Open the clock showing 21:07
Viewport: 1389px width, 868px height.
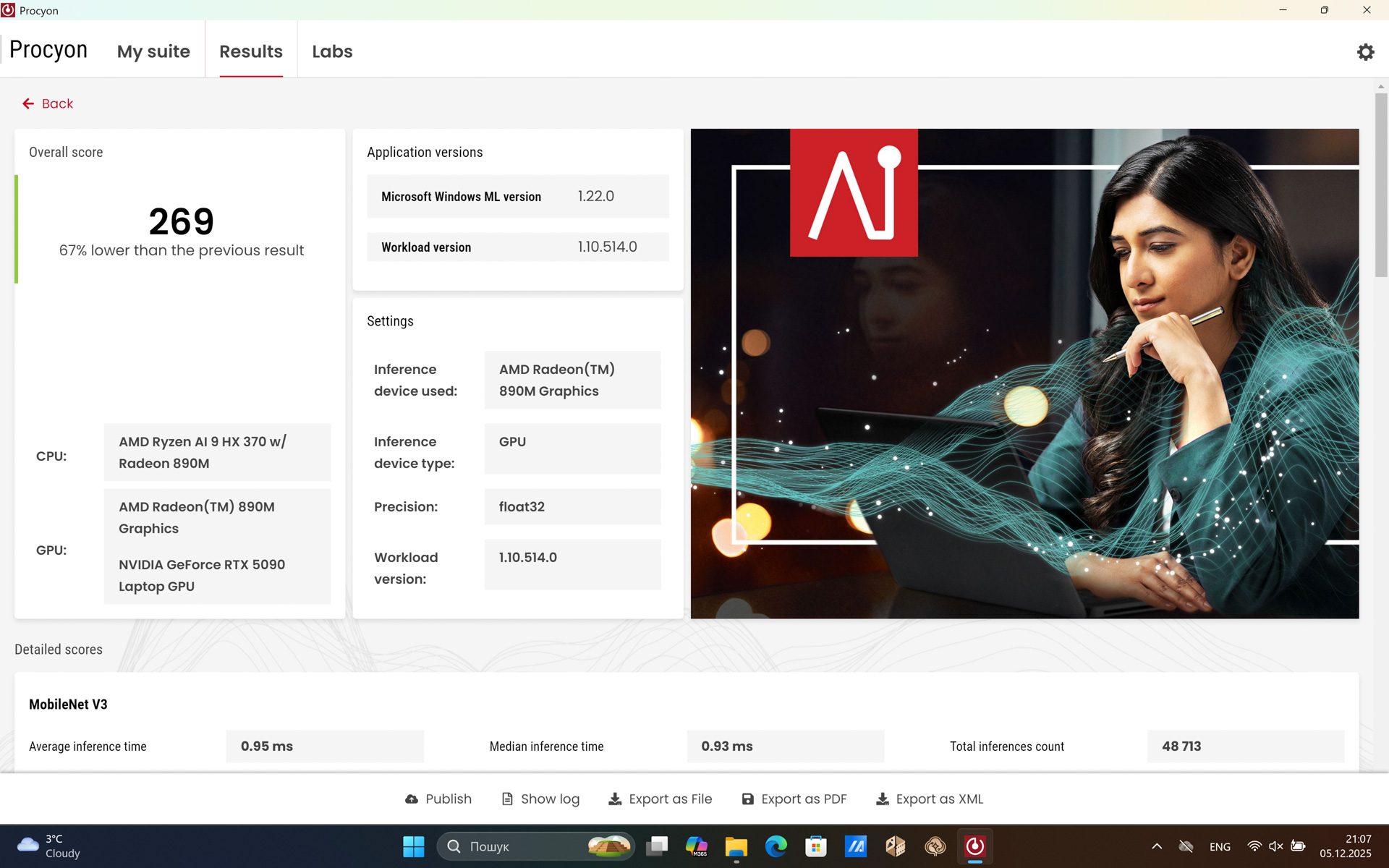click(1345, 846)
